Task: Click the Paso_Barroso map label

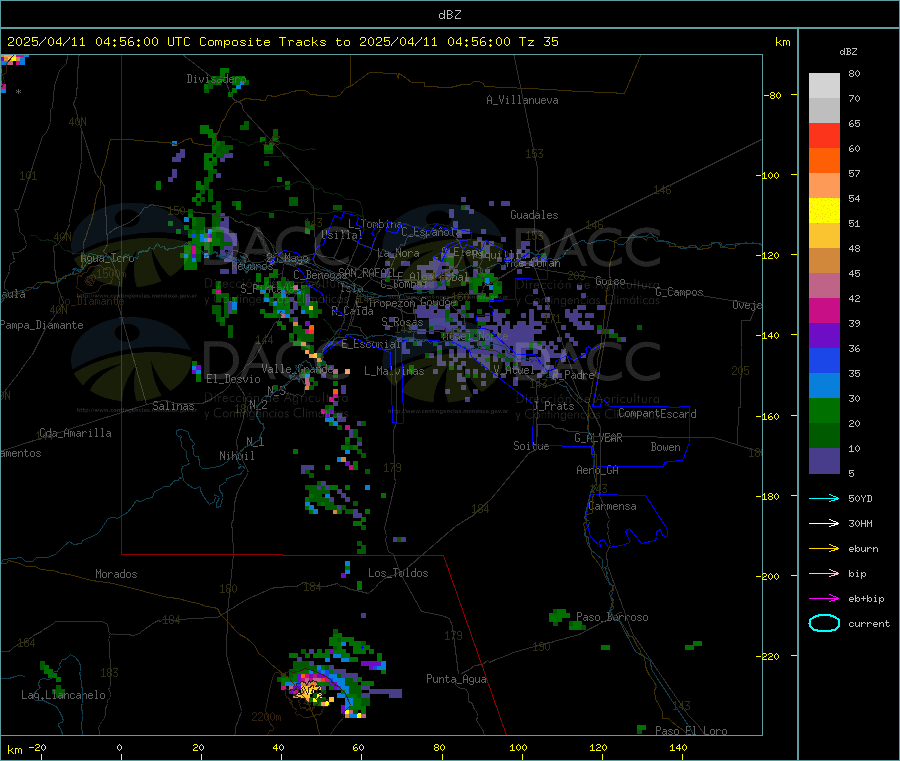Action: pos(612,617)
